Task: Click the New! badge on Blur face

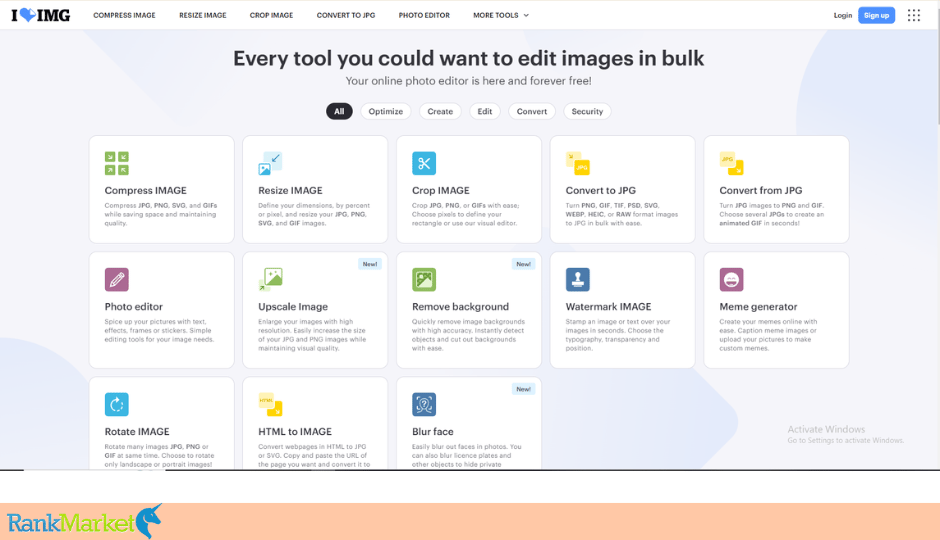Action: coord(523,390)
